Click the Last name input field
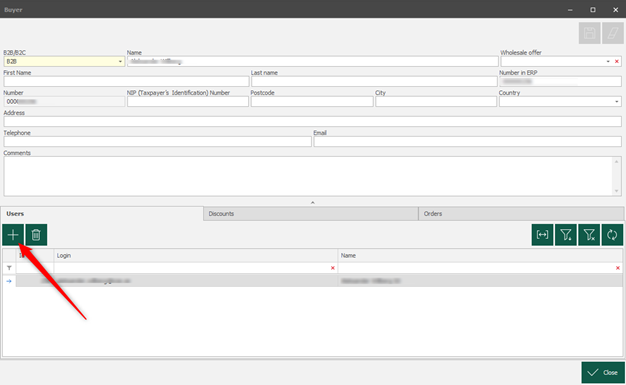The image size is (626, 385). 374,81
